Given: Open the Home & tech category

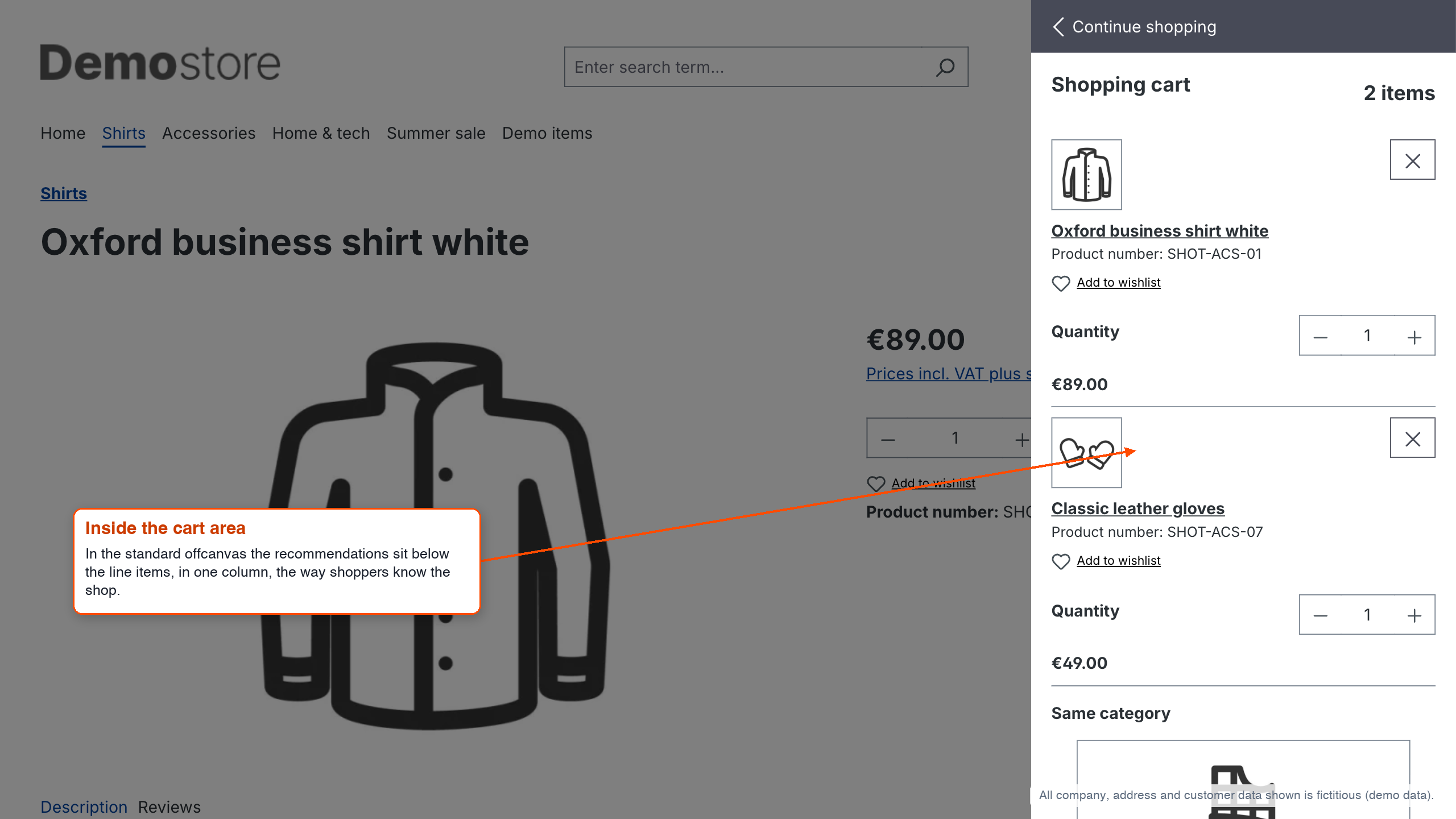Looking at the screenshot, I should pos(321,133).
